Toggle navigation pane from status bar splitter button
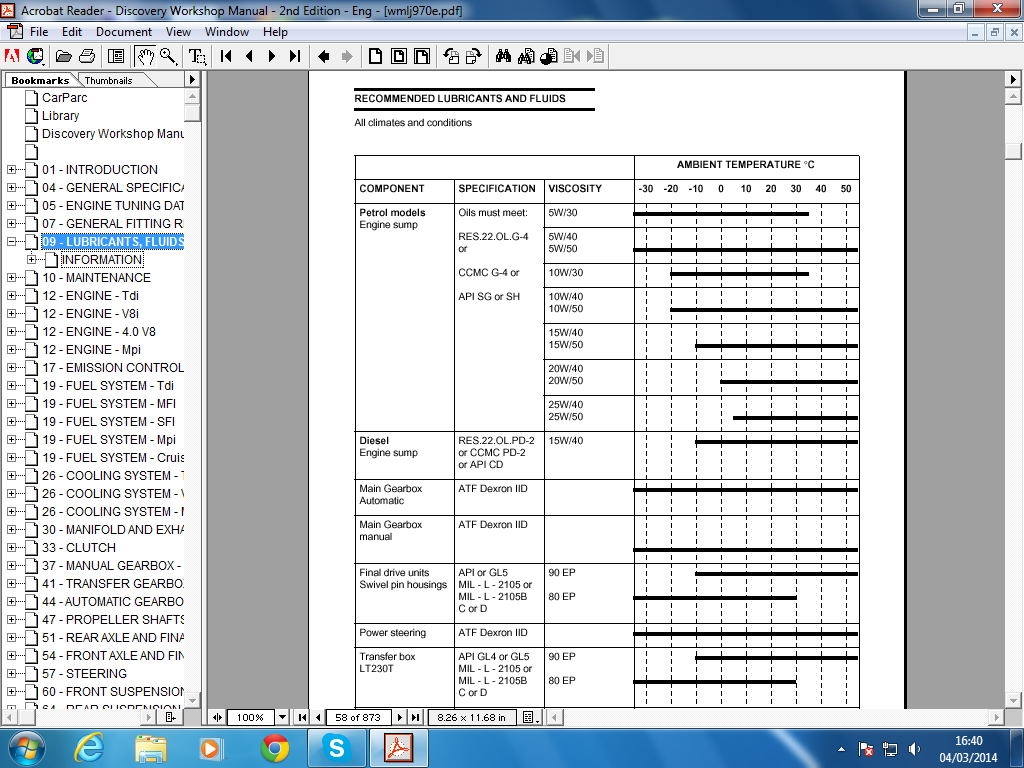 pos(217,717)
